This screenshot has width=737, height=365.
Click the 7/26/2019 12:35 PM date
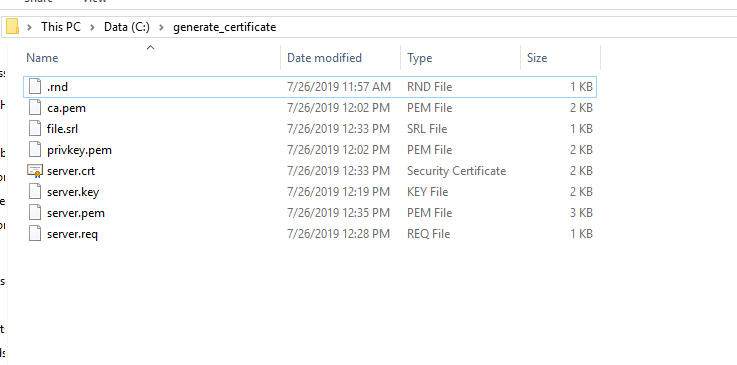338,213
